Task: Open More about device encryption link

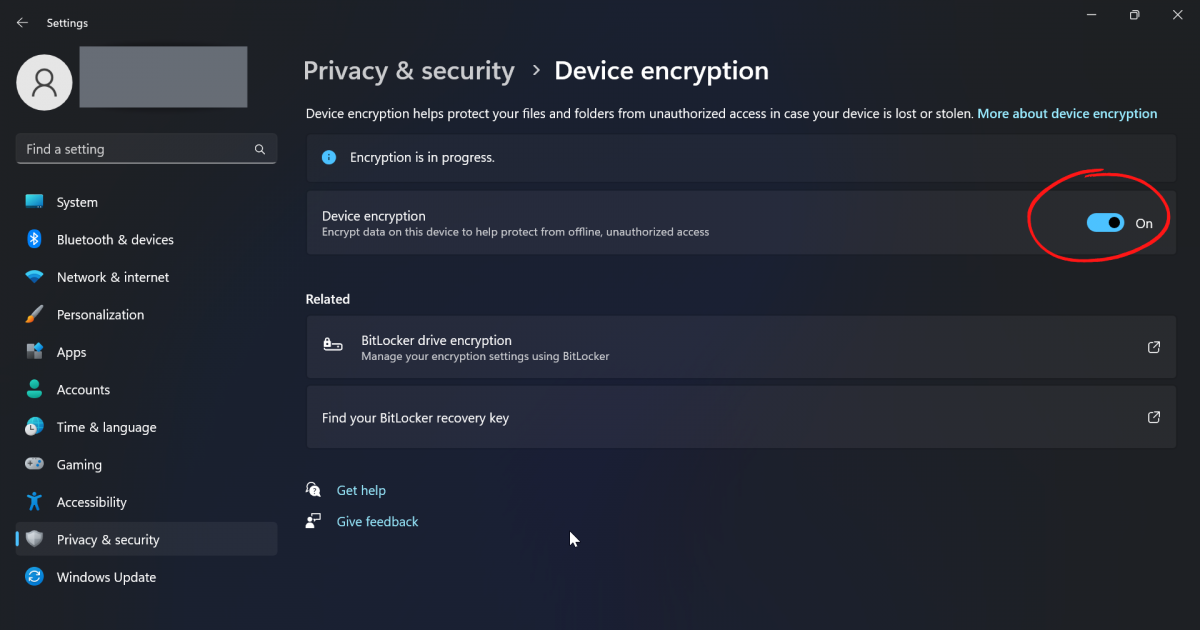Action: click(1067, 114)
